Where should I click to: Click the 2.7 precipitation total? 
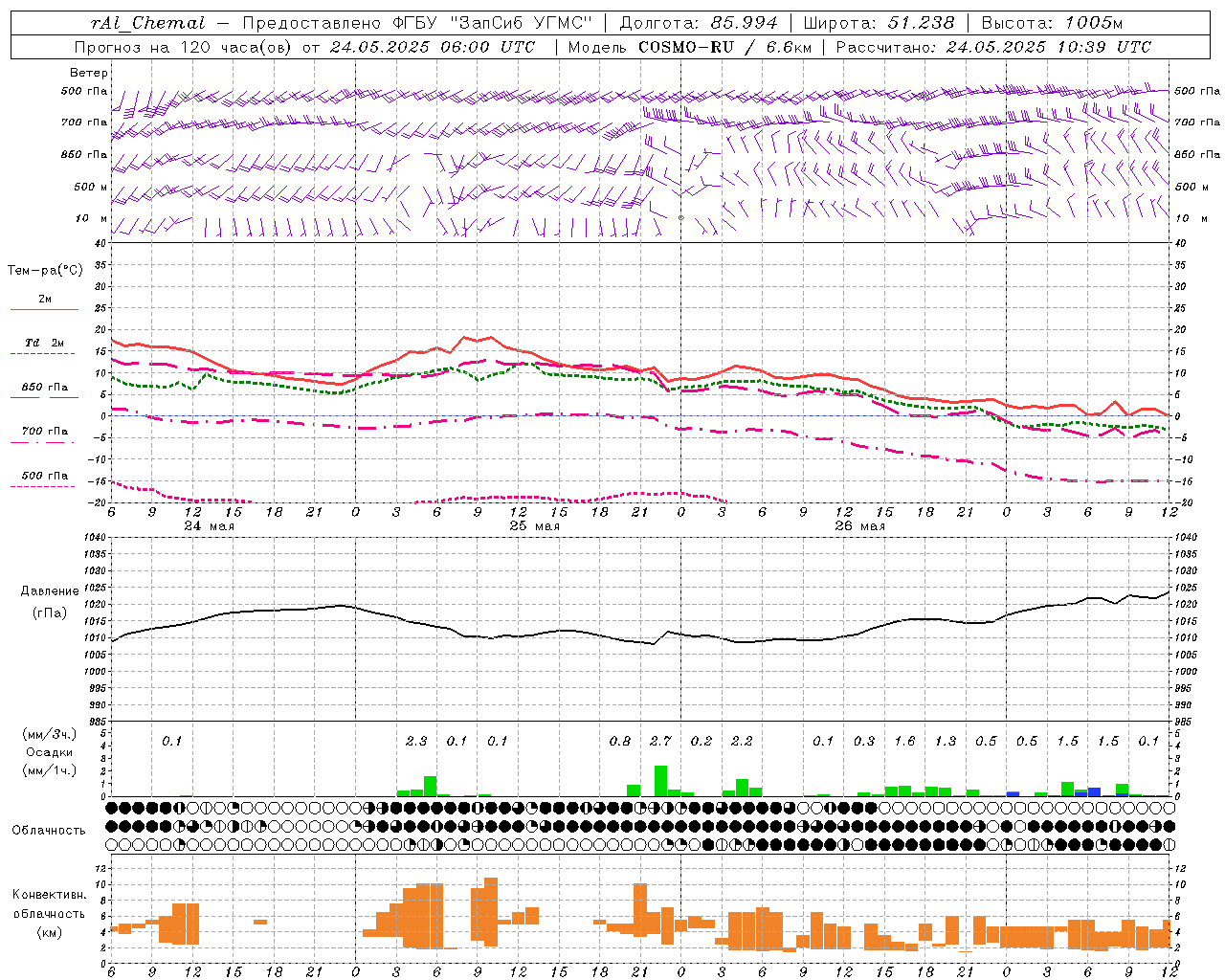click(660, 741)
